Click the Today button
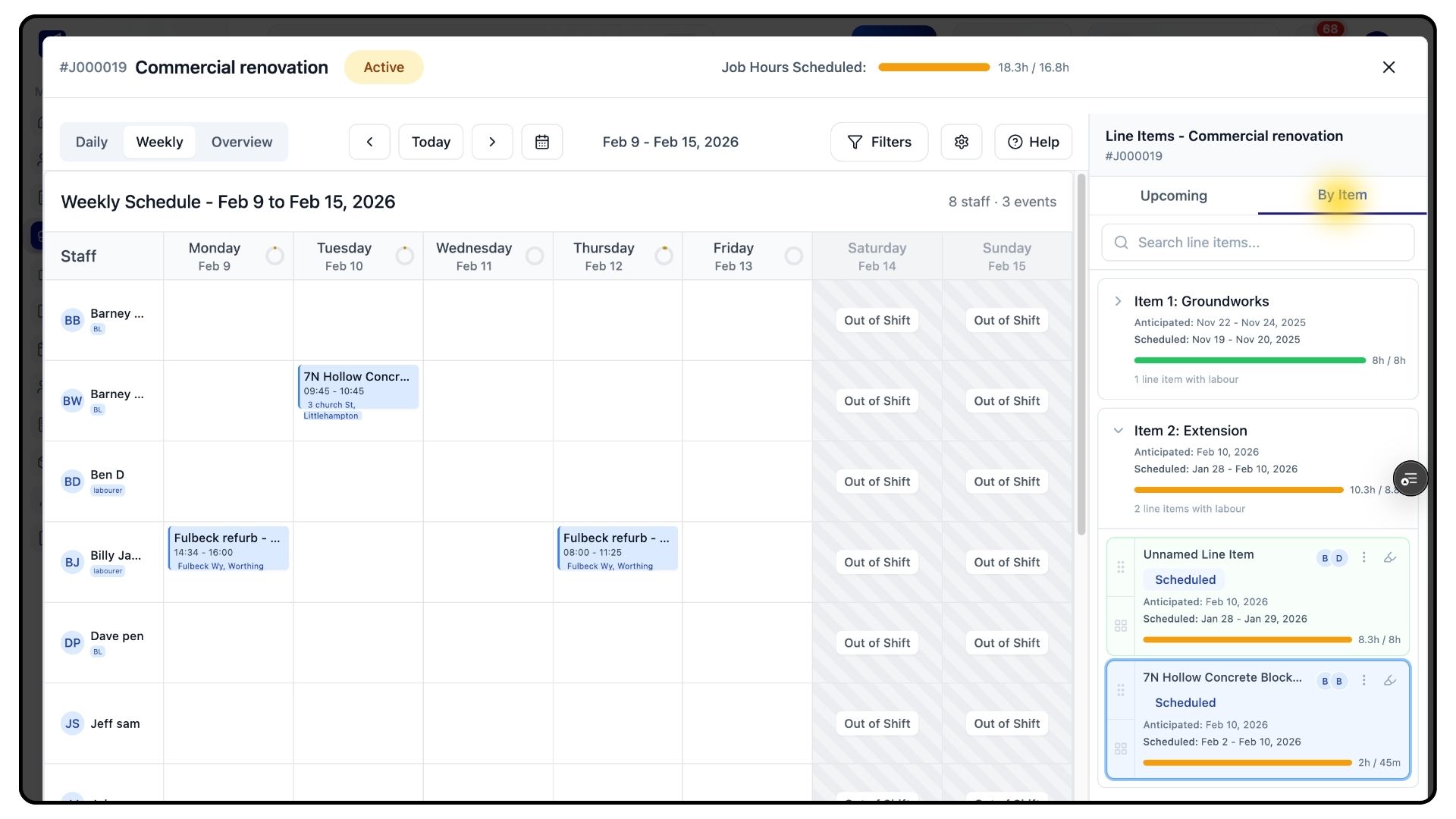Image resolution: width=1456 pixels, height=819 pixels. click(x=431, y=142)
